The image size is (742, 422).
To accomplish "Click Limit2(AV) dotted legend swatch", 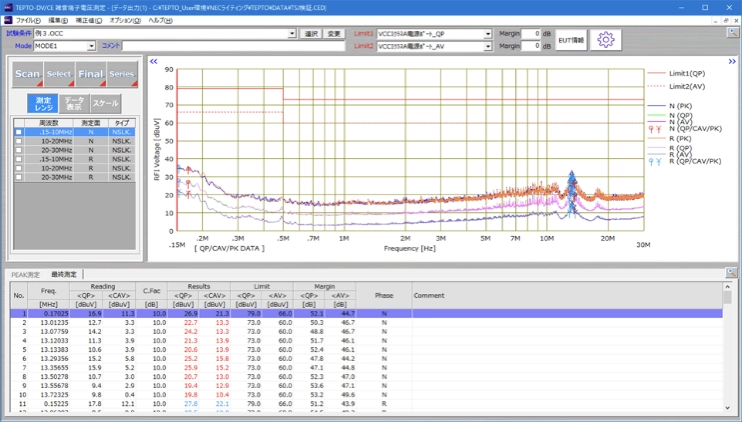I will click(x=656, y=86).
